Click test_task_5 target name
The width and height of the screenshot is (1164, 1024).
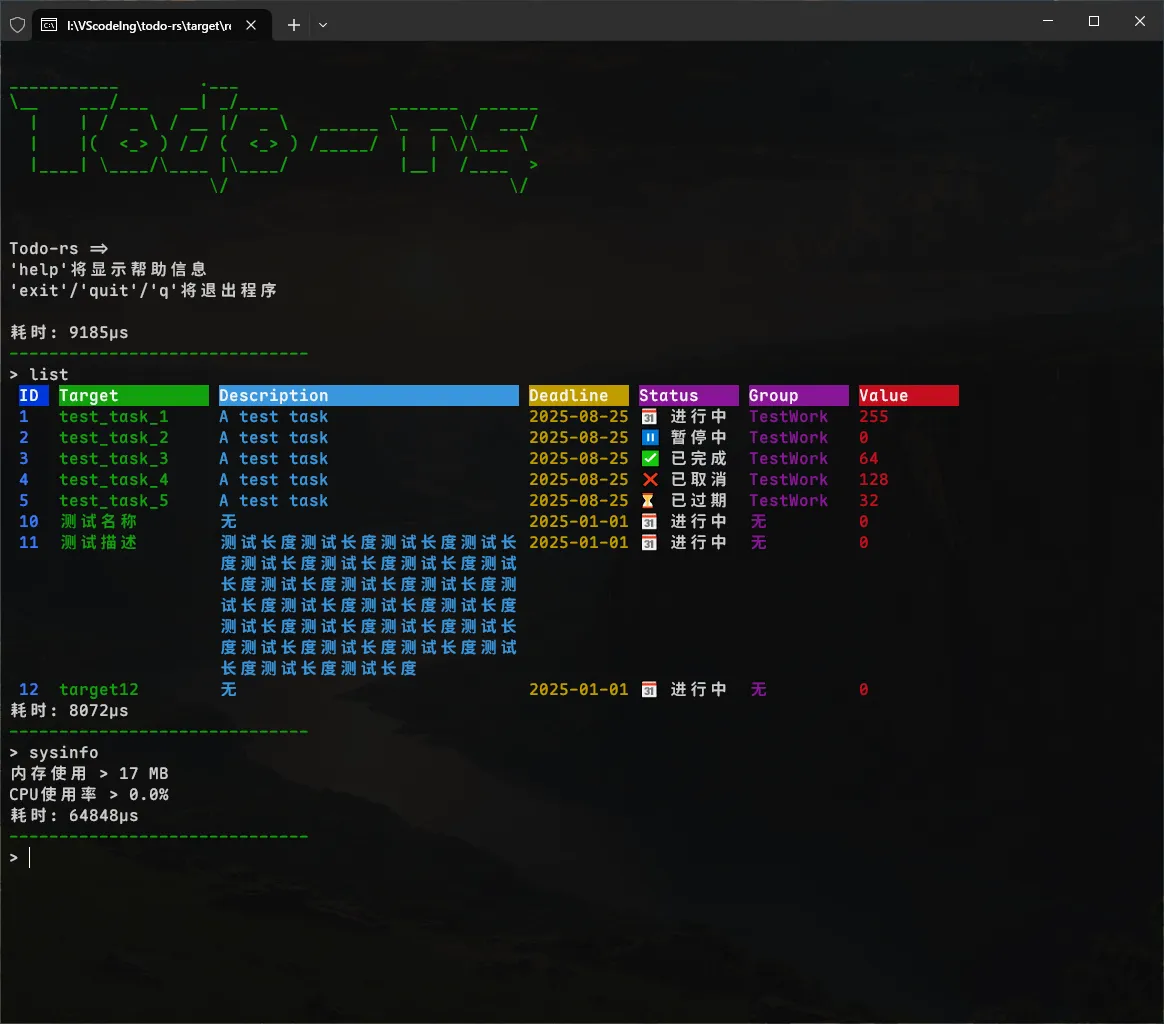tap(114, 500)
